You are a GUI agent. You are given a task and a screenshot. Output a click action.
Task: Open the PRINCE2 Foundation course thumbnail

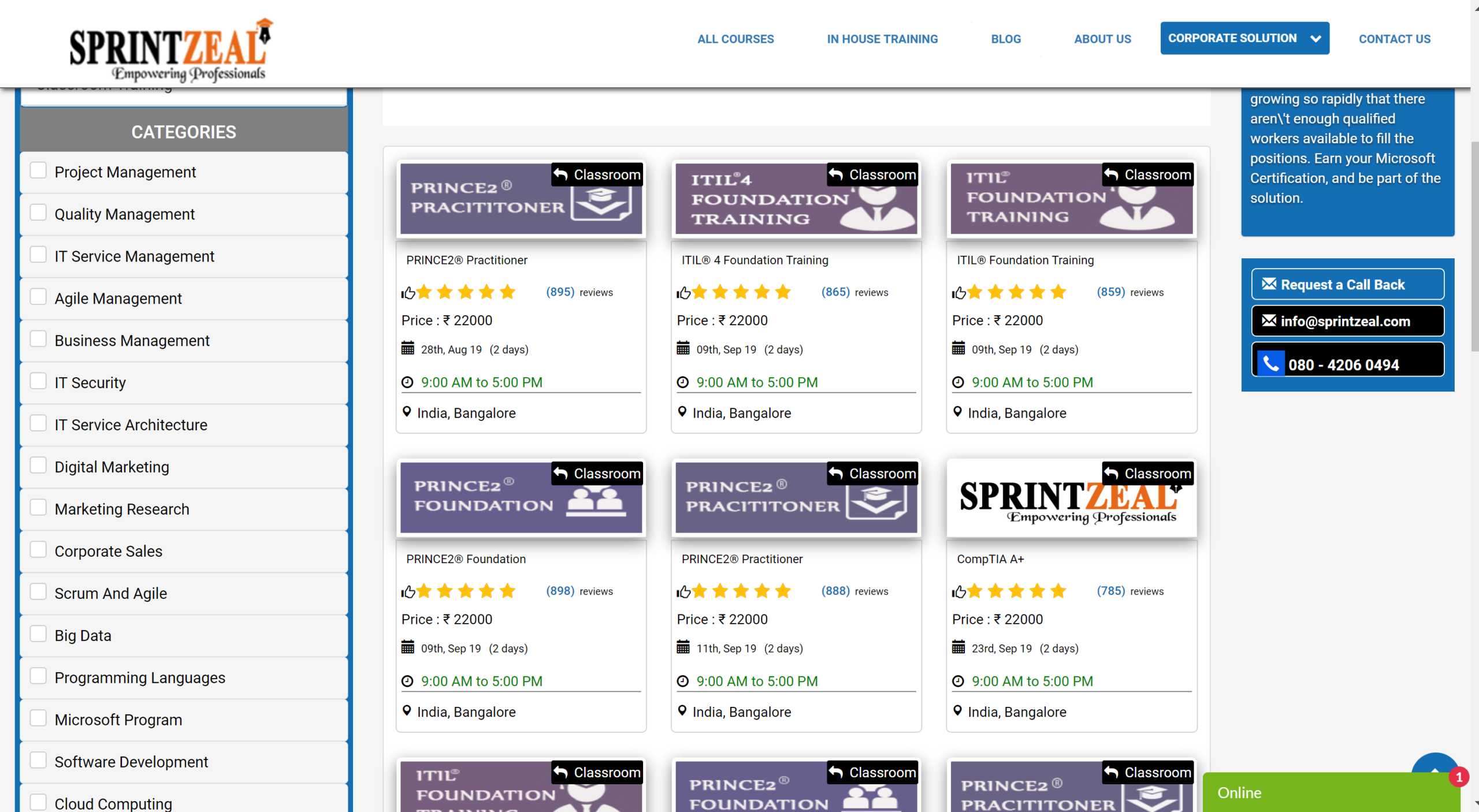point(521,497)
